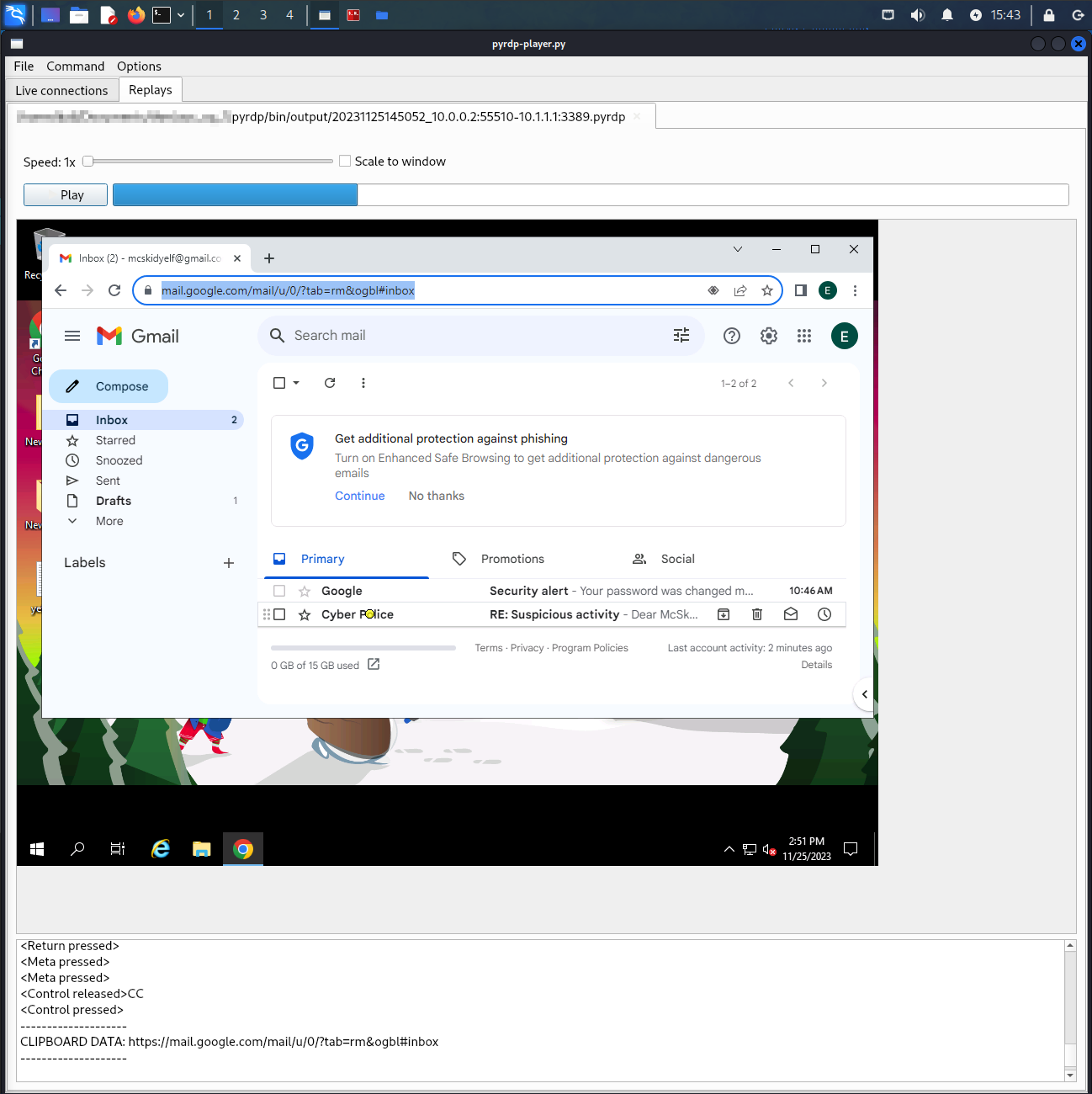Switch to the Social inbox tab

click(677, 559)
